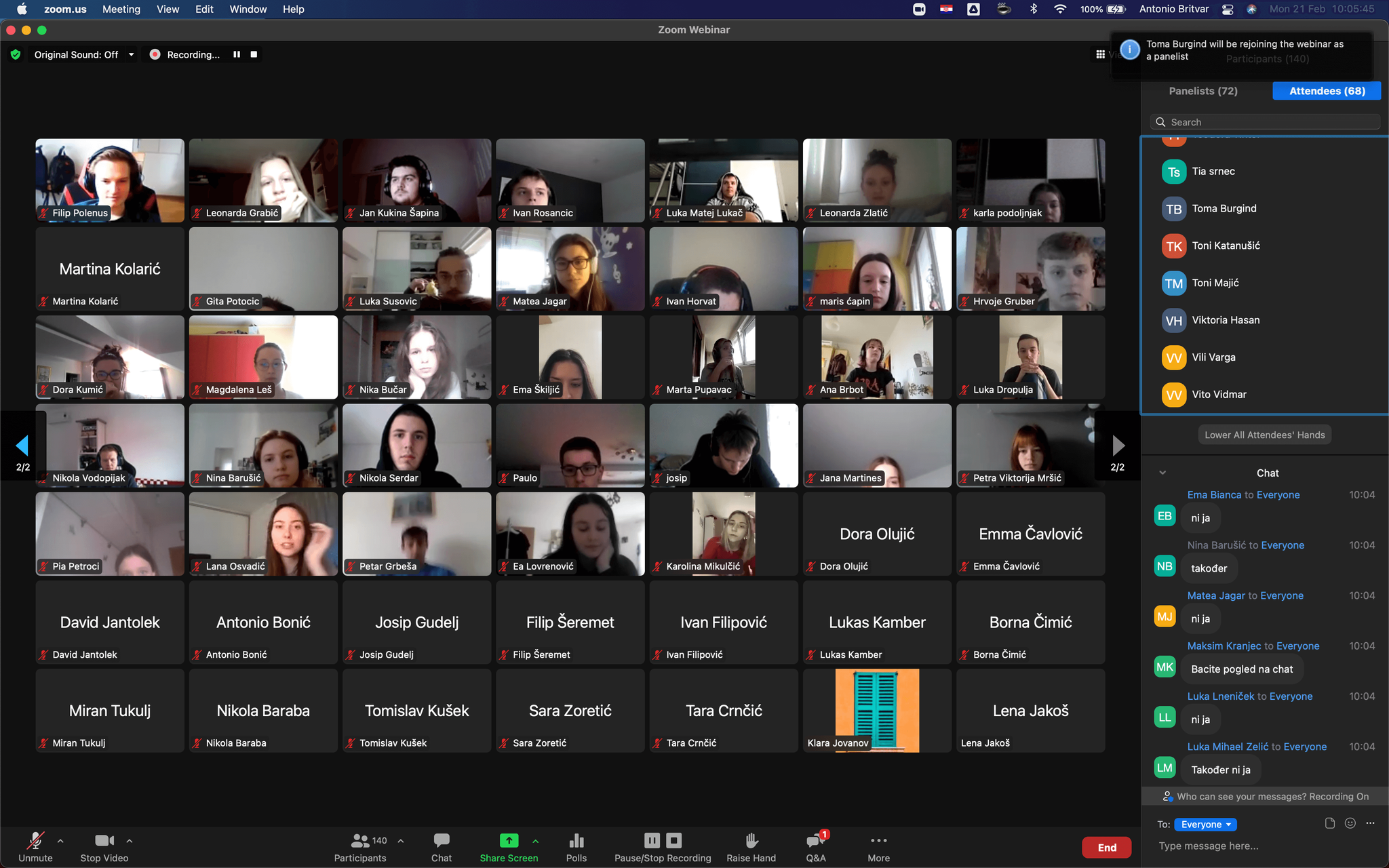Expand audio options caret next to Unmute
The width and height of the screenshot is (1389, 868).
tap(60, 841)
